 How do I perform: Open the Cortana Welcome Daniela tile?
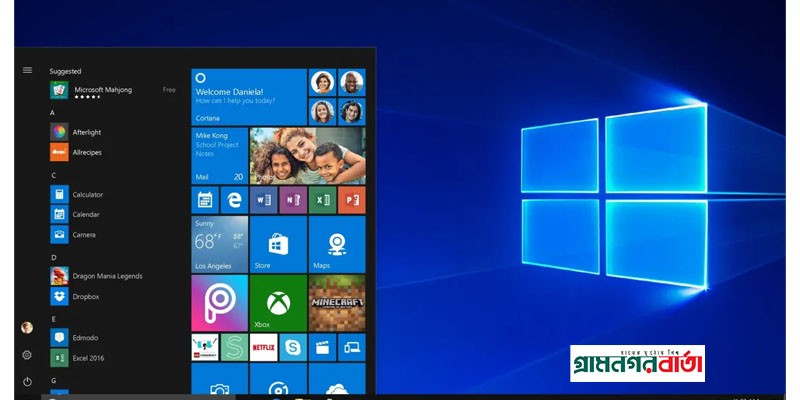click(249, 97)
